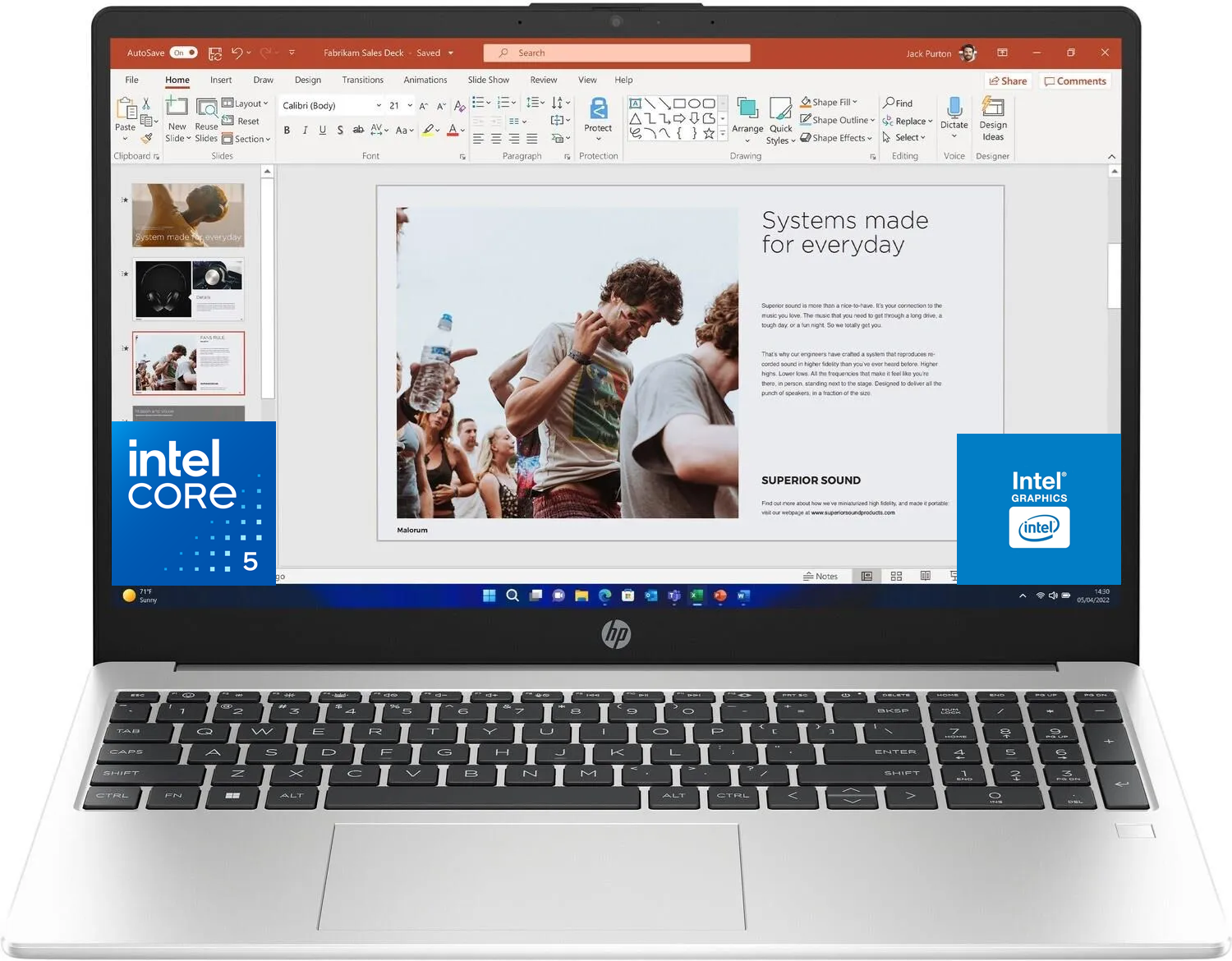Viewport: 1232px width, 961px height.
Task: Apply the yellow text highlight color
Action: [428, 130]
